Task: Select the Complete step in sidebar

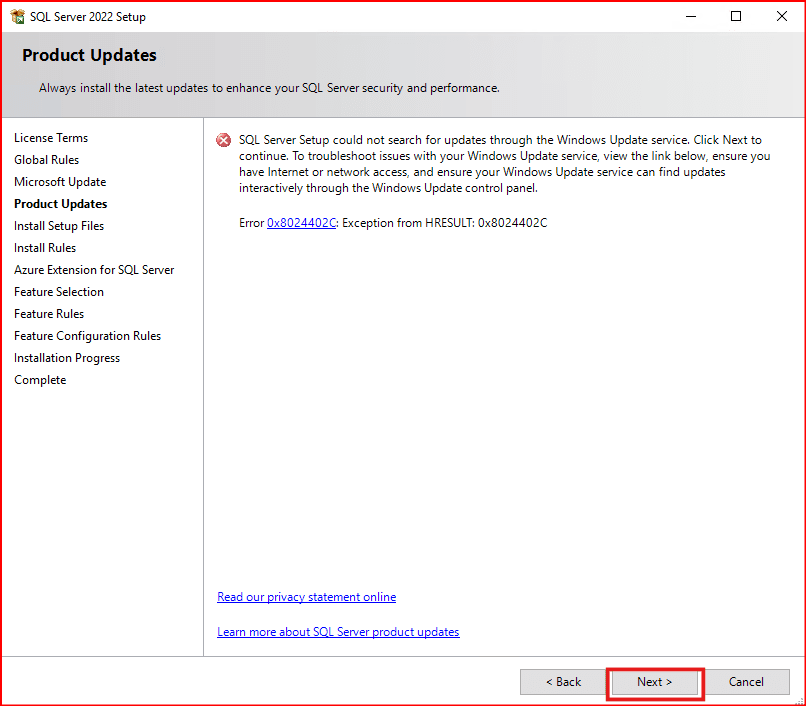Action: coord(40,380)
